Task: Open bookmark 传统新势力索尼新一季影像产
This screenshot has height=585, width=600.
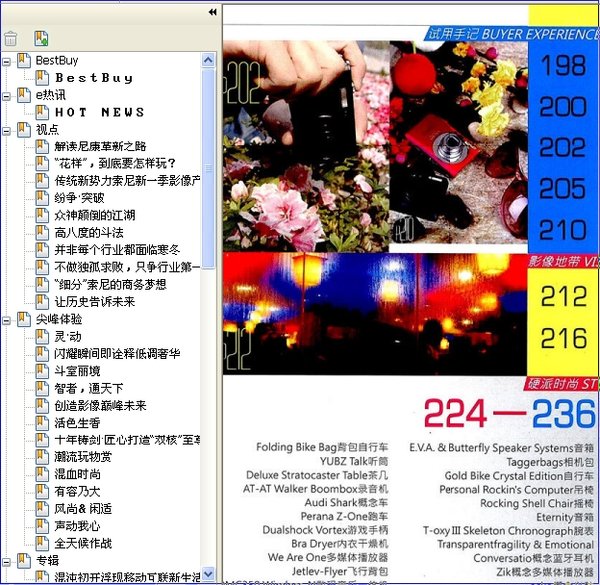Action: 127,181
